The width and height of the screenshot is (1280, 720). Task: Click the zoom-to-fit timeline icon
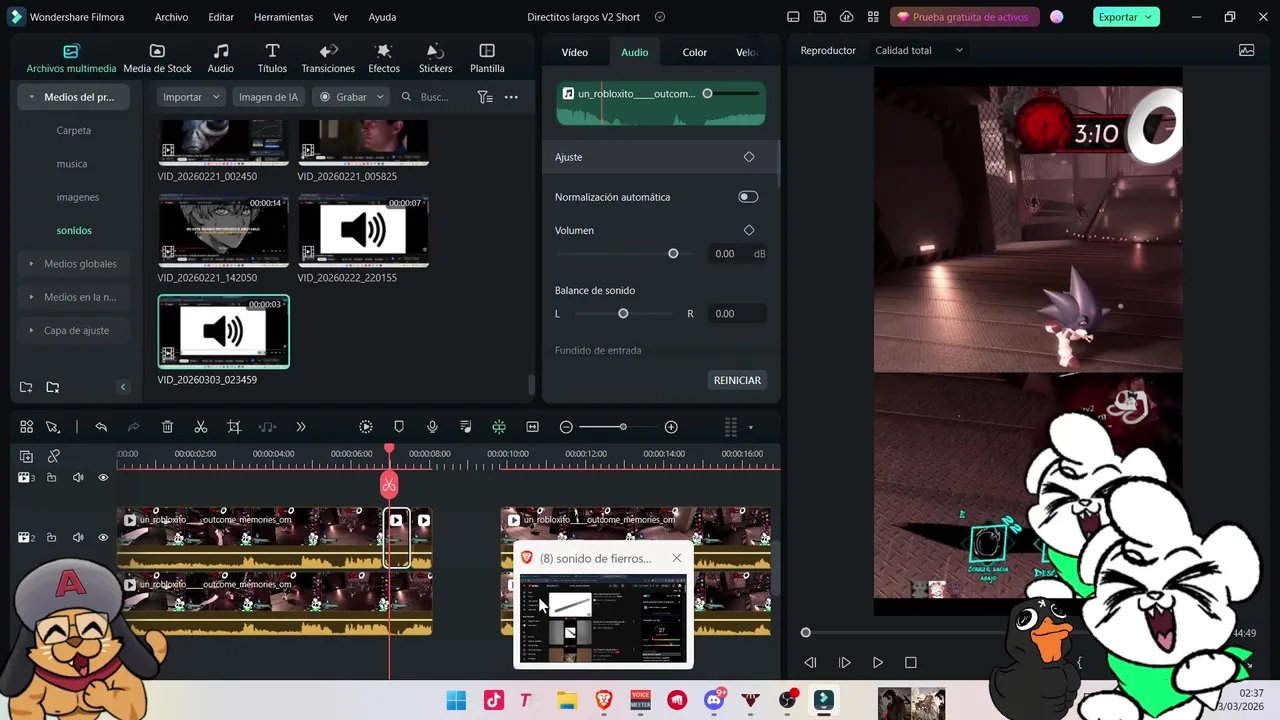click(533, 427)
